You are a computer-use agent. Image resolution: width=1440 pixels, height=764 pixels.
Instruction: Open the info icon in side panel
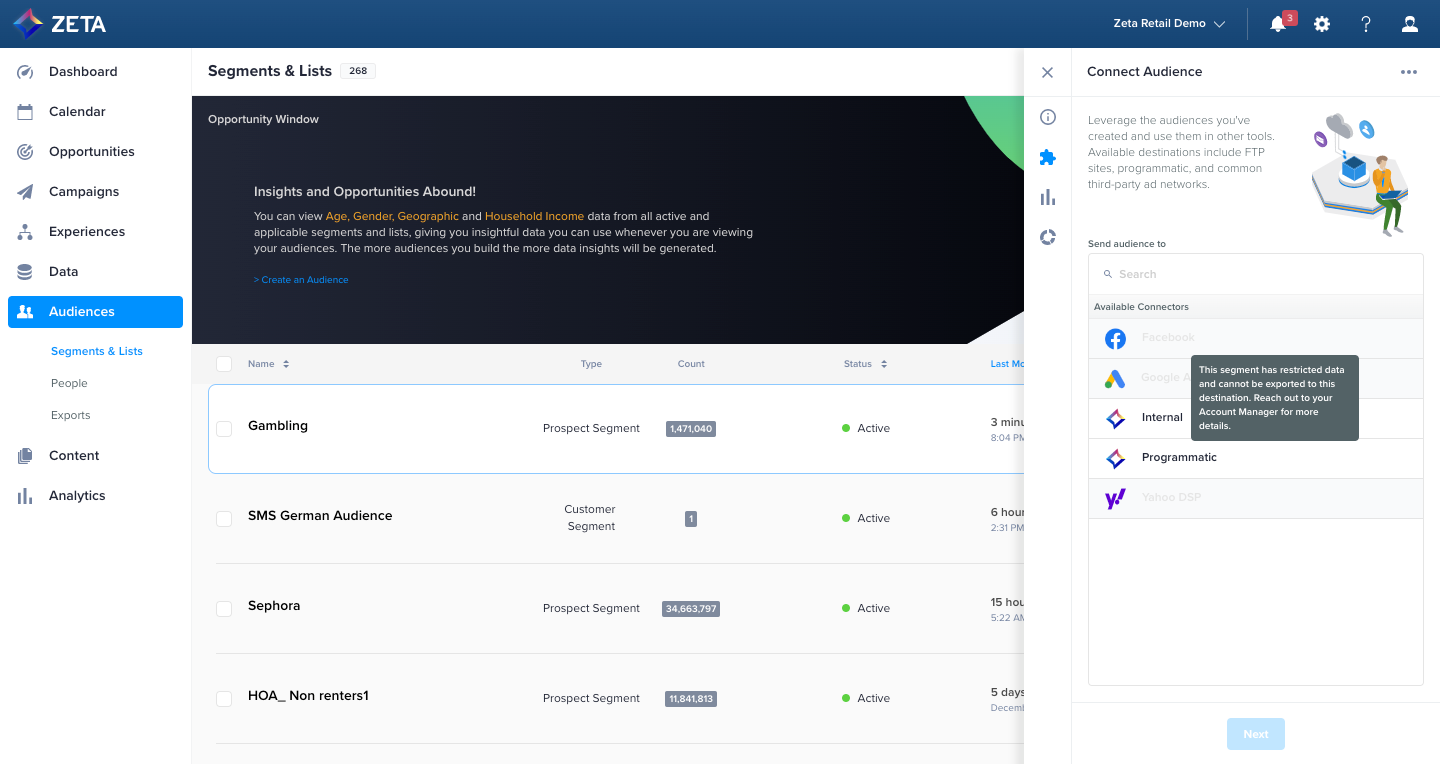[1047, 117]
